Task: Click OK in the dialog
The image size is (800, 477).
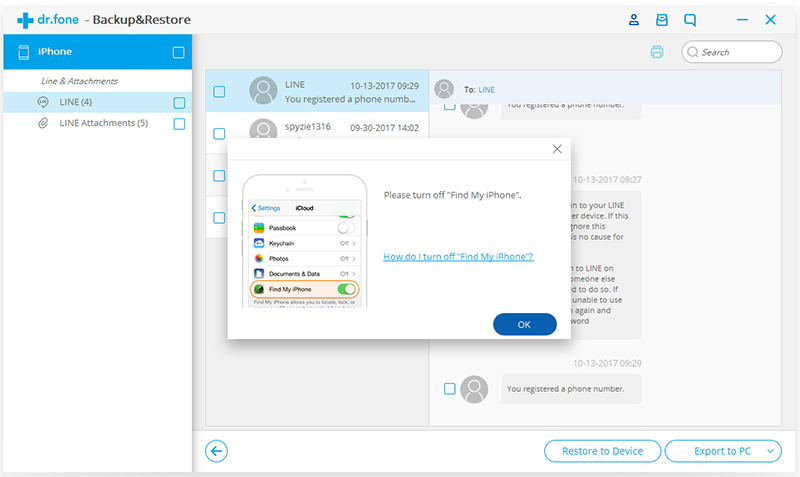Action: pos(524,324)
